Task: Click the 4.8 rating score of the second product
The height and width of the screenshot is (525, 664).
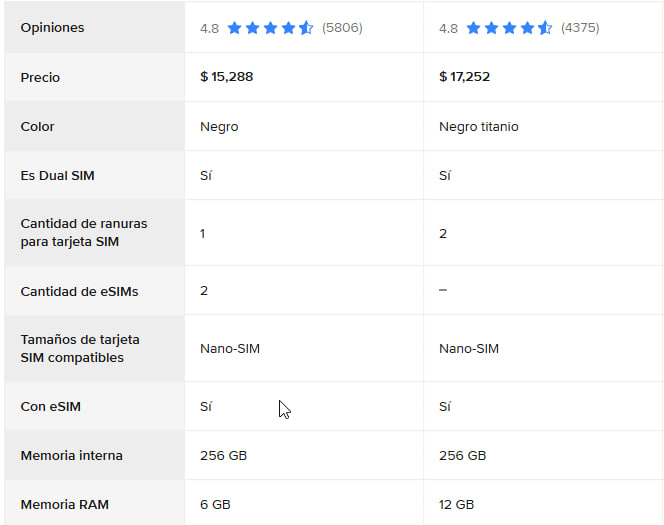Action: pos(448,28)
